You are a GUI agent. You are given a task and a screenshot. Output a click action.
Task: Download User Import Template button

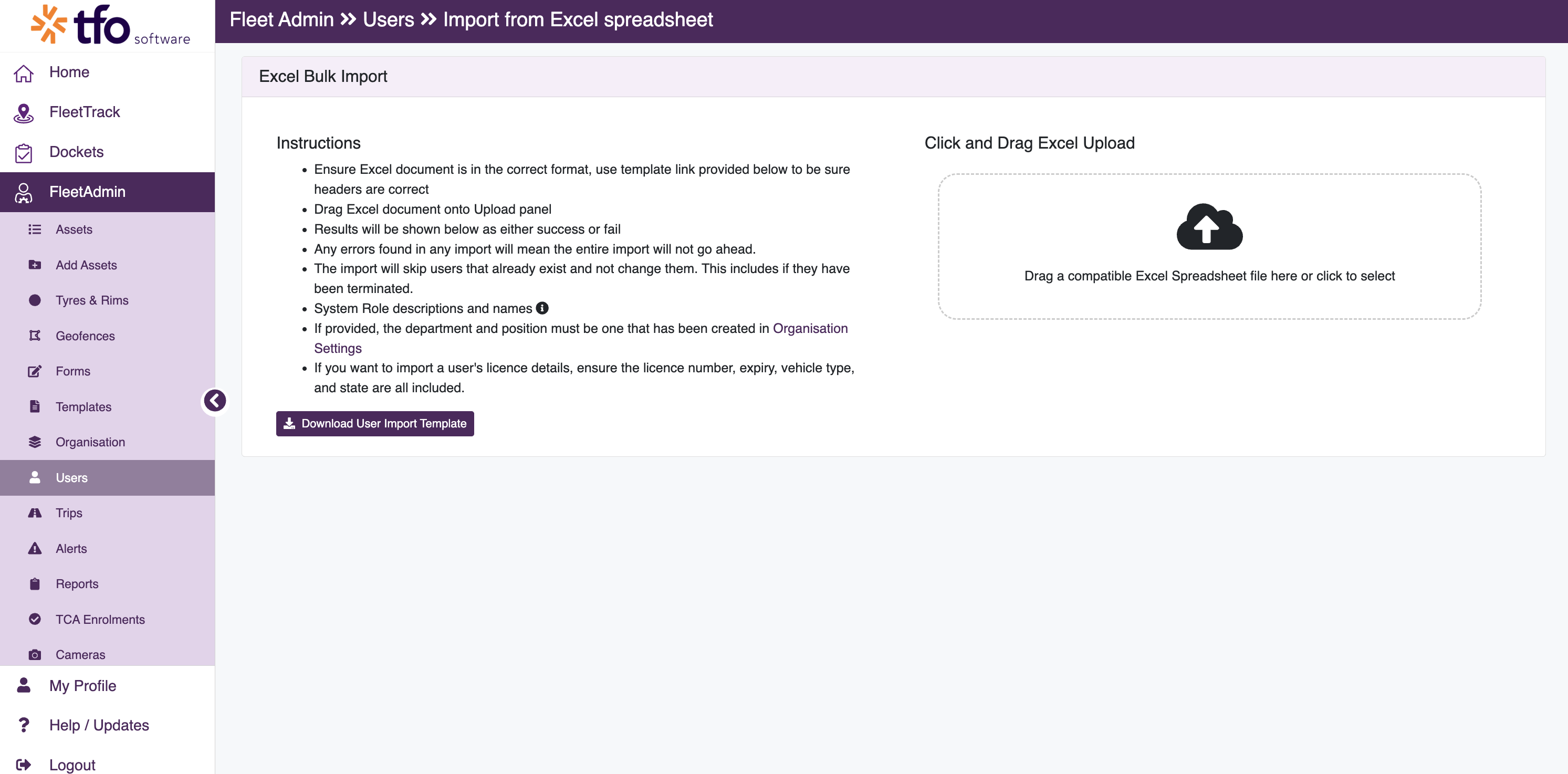[375, 424]
